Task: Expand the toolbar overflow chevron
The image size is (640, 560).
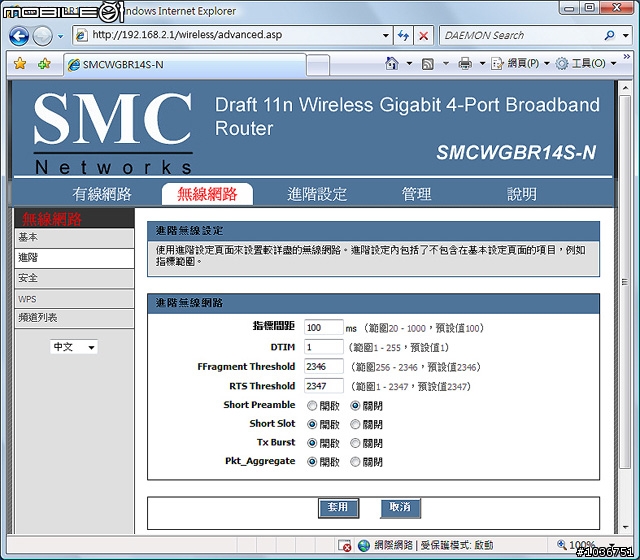Action: (627, 56)
